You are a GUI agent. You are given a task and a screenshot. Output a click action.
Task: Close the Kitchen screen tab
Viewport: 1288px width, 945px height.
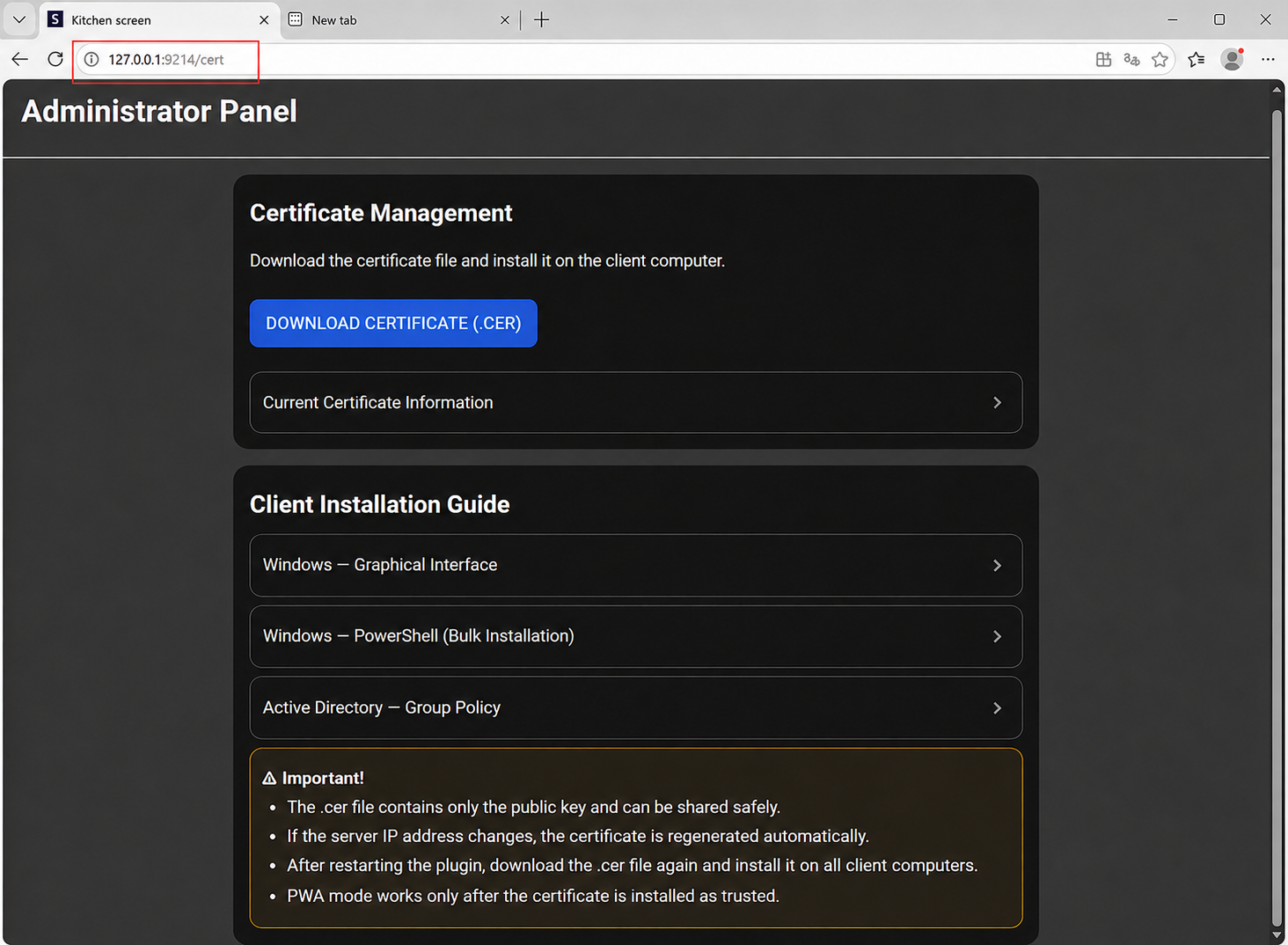coord(264,19)
